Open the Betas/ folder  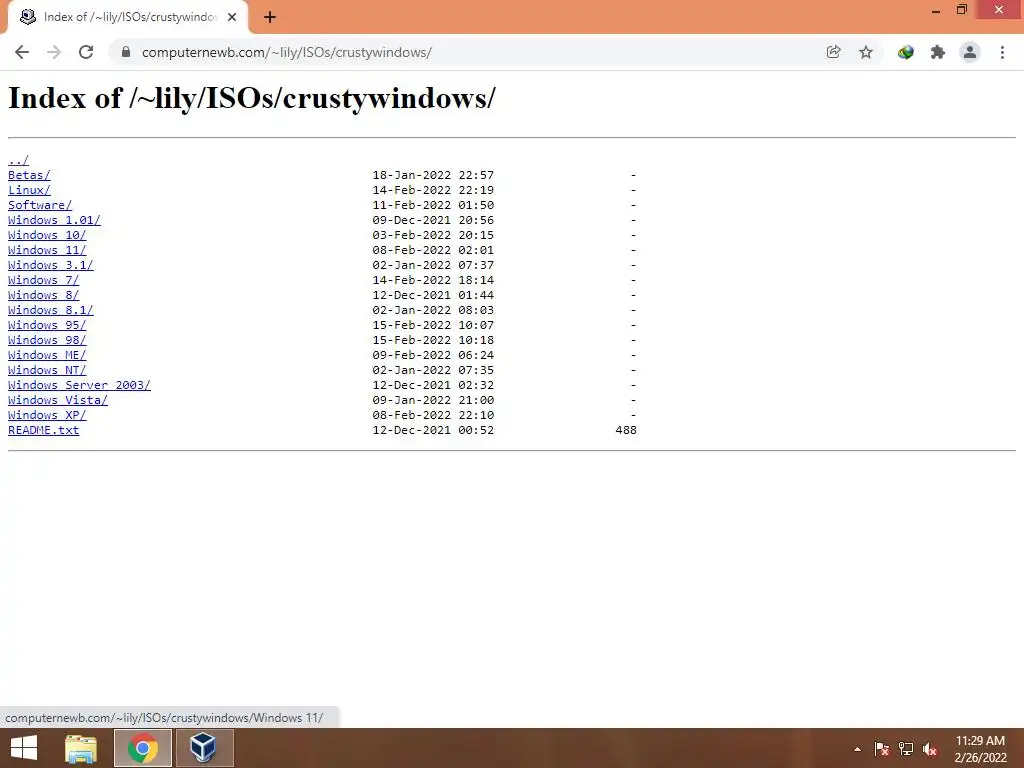coord(29,175)
